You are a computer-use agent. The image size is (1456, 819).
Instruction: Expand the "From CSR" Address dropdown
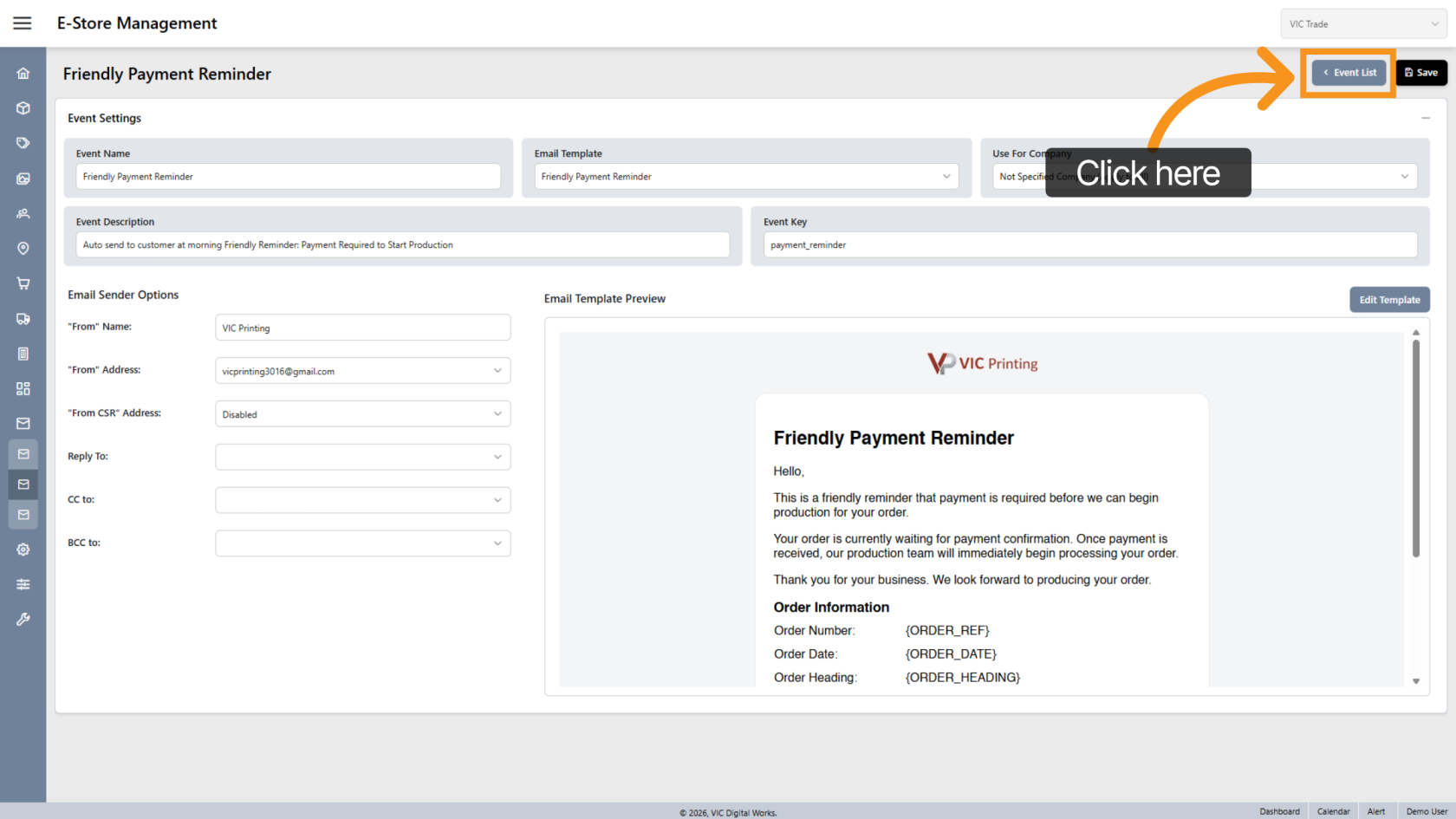[x=362, y=414]
